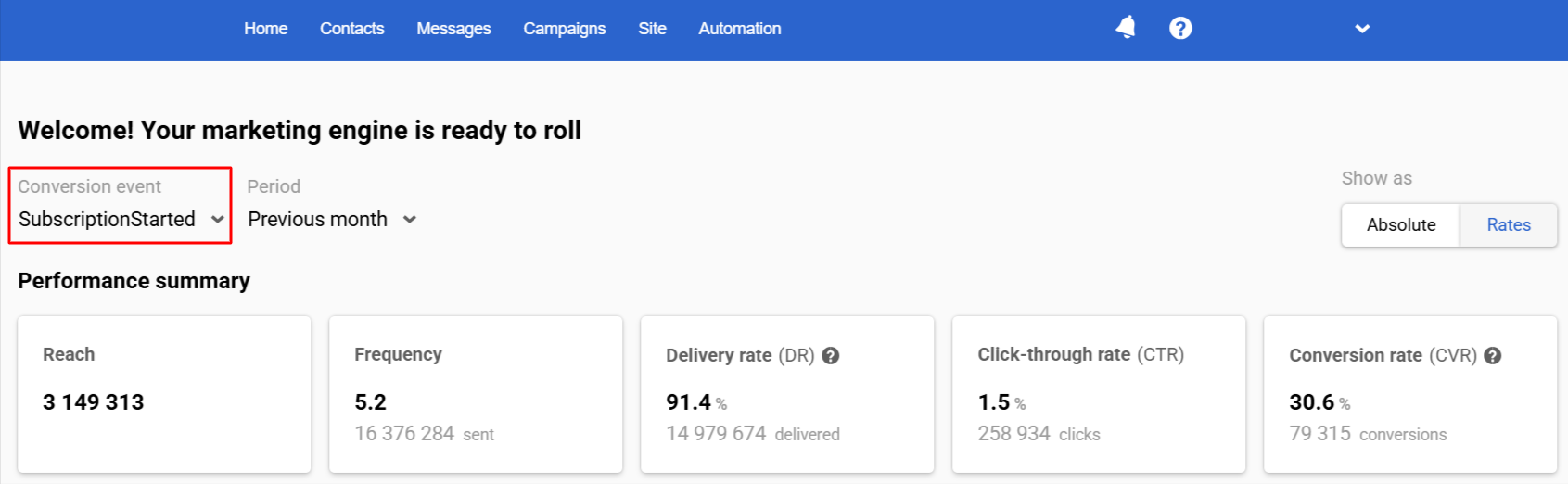Click the Previous month period value

click(x=318, y=220)
